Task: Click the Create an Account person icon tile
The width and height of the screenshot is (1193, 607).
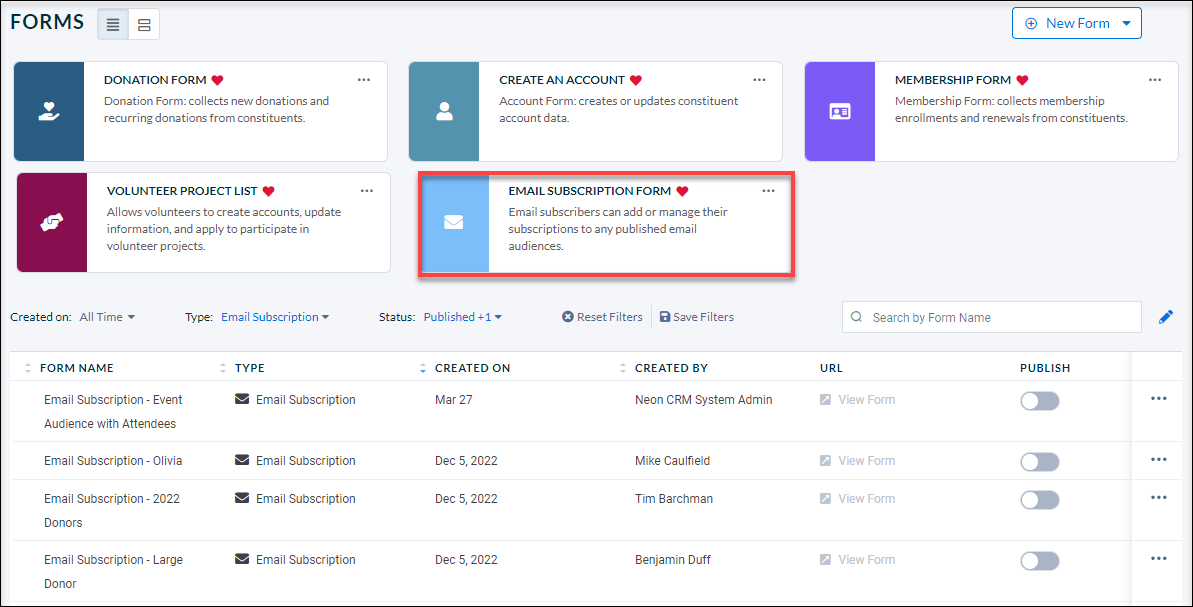Action: click(444, 112)
